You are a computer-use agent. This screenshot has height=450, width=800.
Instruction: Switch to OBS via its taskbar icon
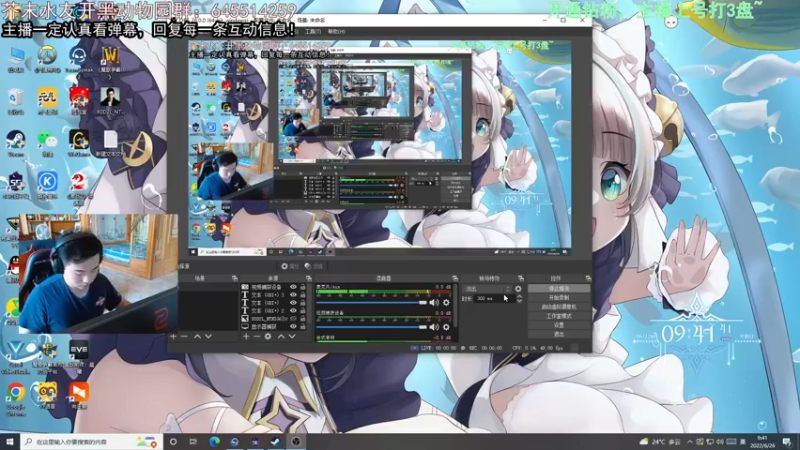click(296, 442)
